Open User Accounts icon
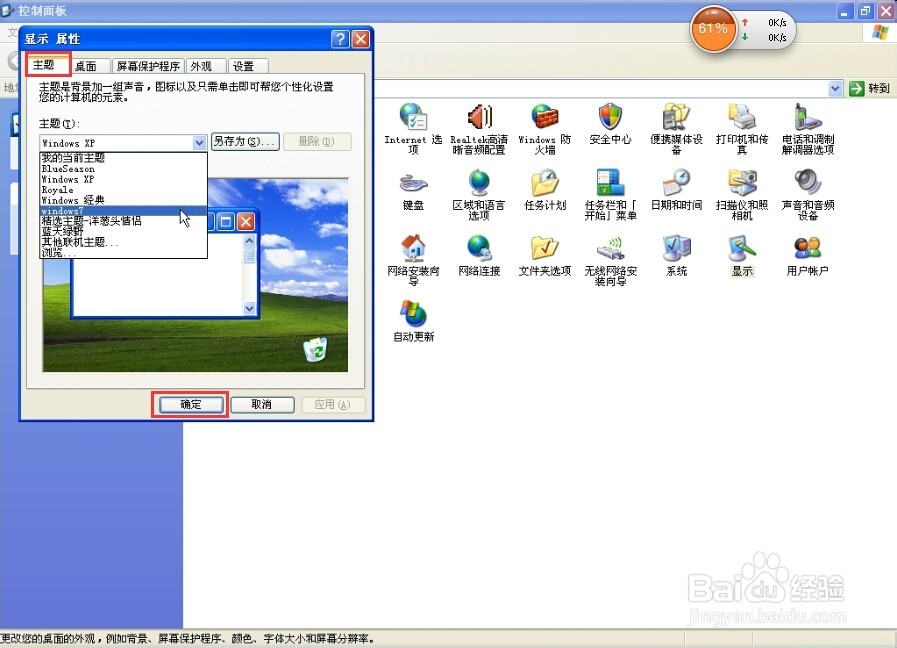This screenshot has height=648, width=897. 808,248
